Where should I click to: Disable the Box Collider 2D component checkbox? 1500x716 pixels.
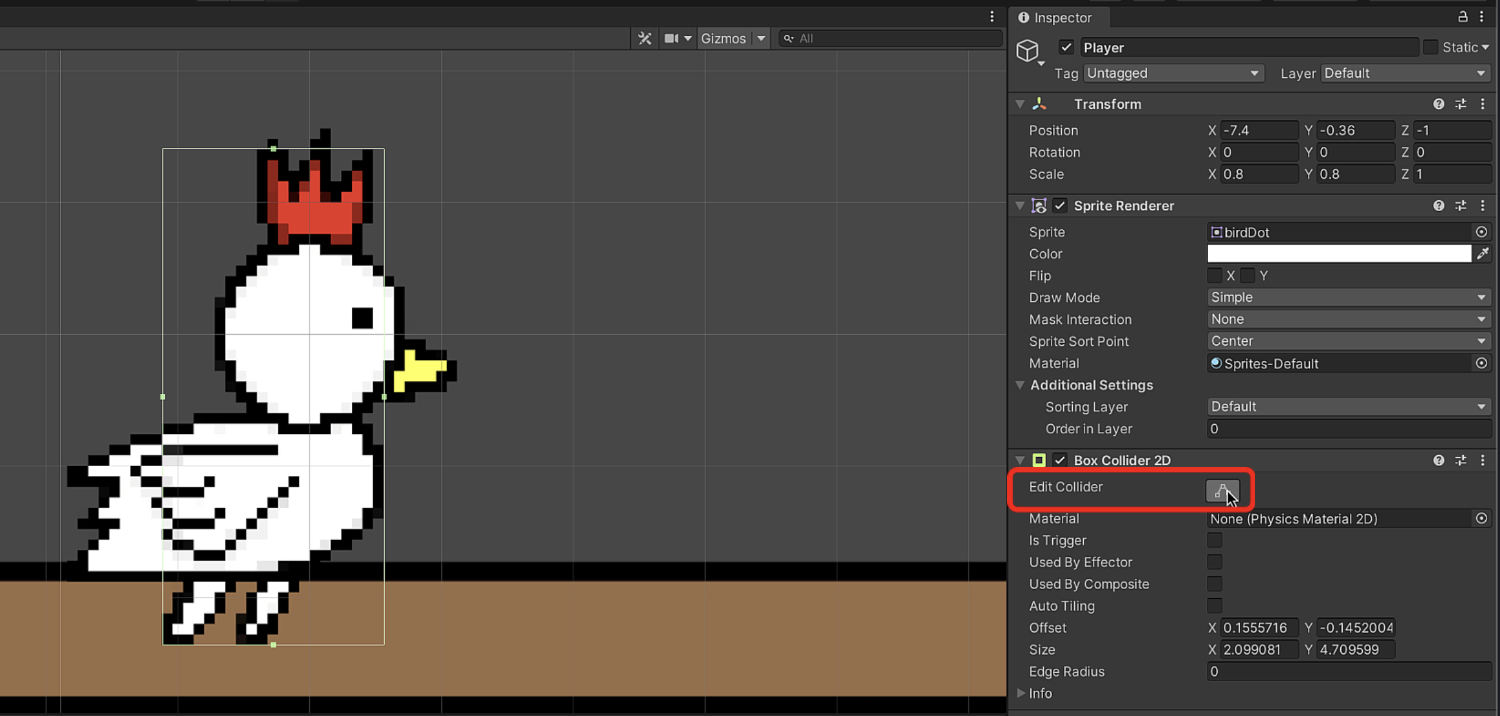pyautogui.click(x=1060, y=461)
